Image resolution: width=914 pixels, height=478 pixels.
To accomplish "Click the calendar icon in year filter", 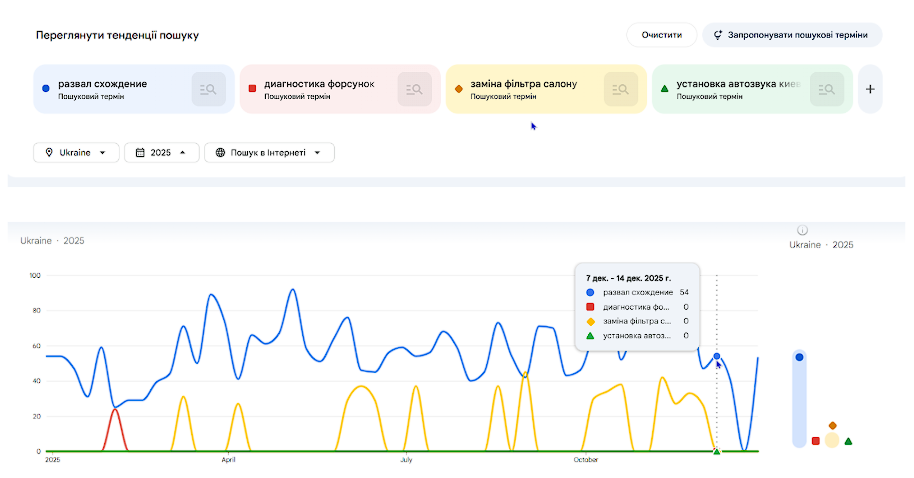I will pos(139,153).
